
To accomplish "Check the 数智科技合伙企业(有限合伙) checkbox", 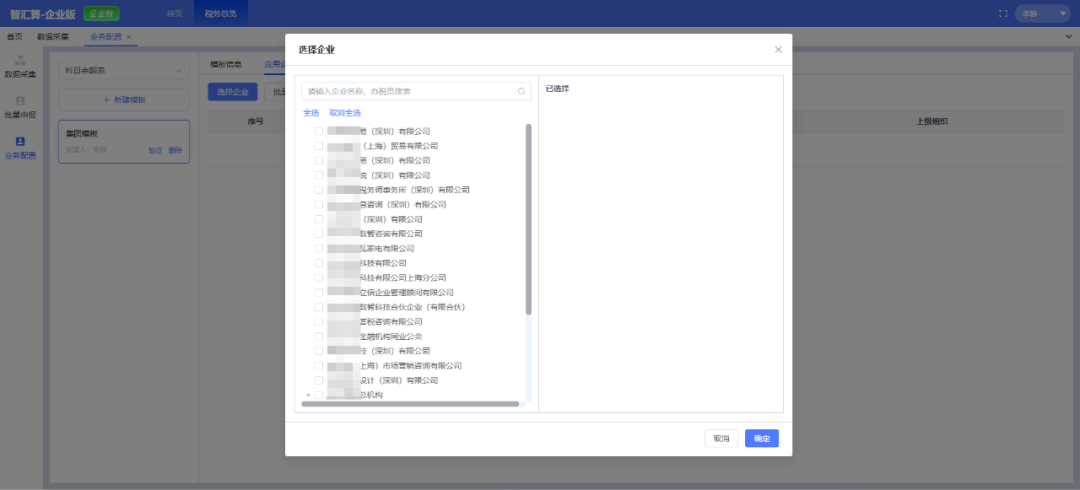I will [x=319, y=307].
